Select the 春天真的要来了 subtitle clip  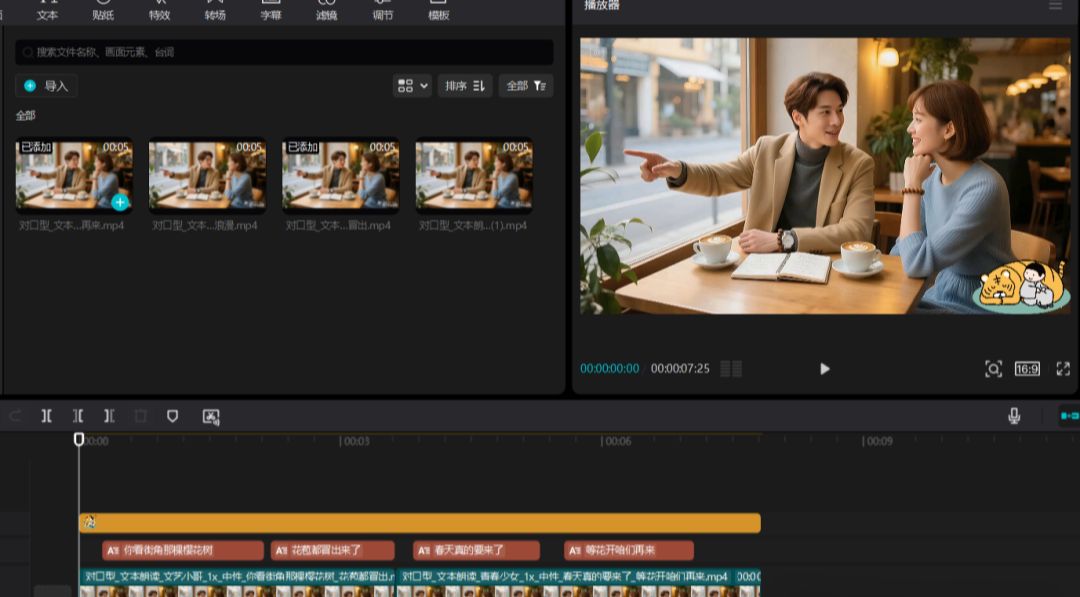point(476,550)
